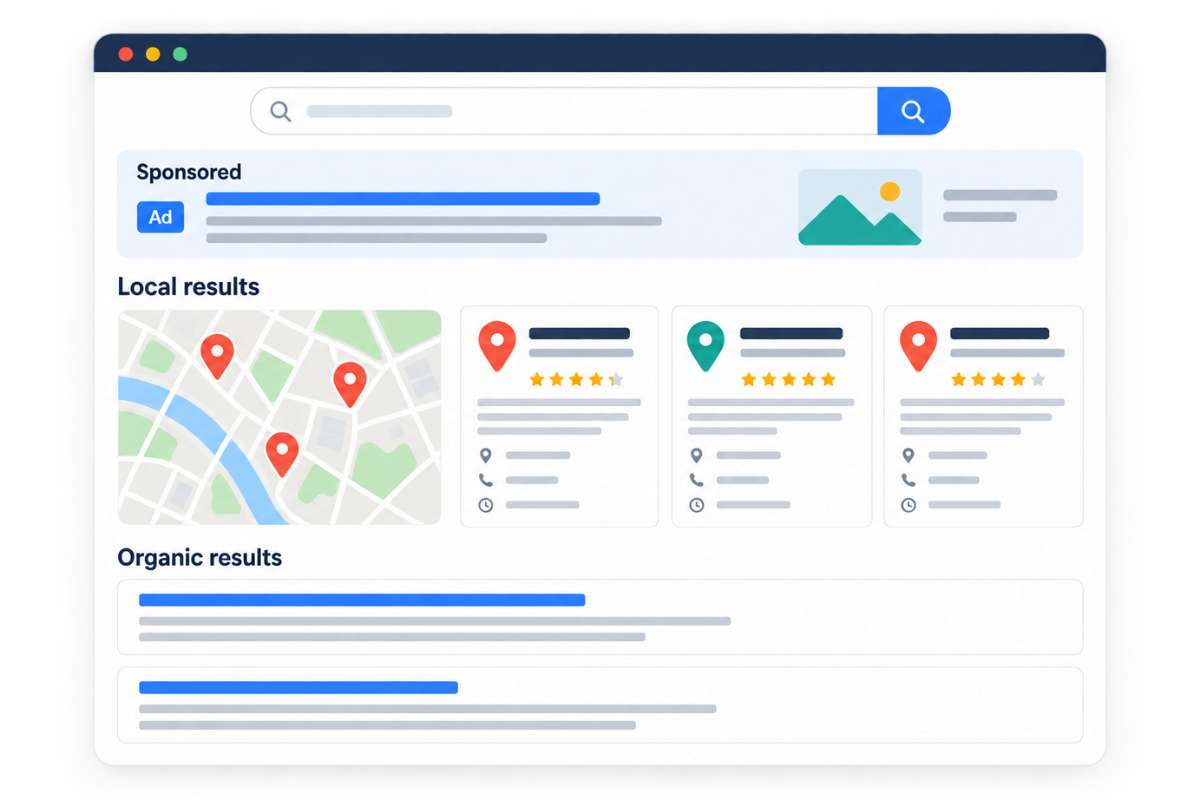1200x800 pixels.
Task: Click red pin icon in first local card
Action: coord(497,345)
